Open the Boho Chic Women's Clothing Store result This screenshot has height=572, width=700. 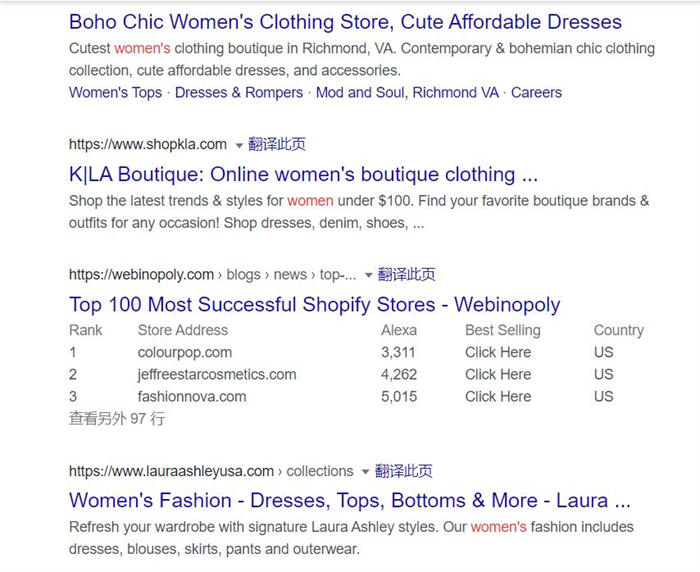pyautogui.click(x=345, y=21)
